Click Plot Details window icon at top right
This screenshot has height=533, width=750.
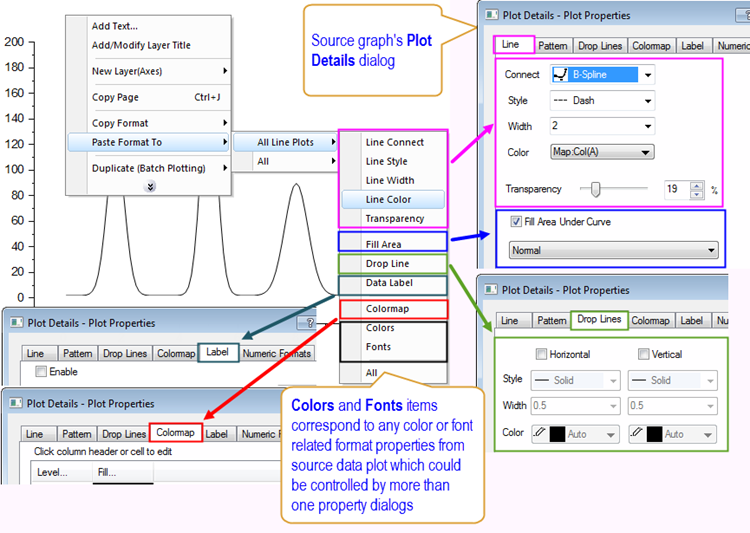[490, 15]
